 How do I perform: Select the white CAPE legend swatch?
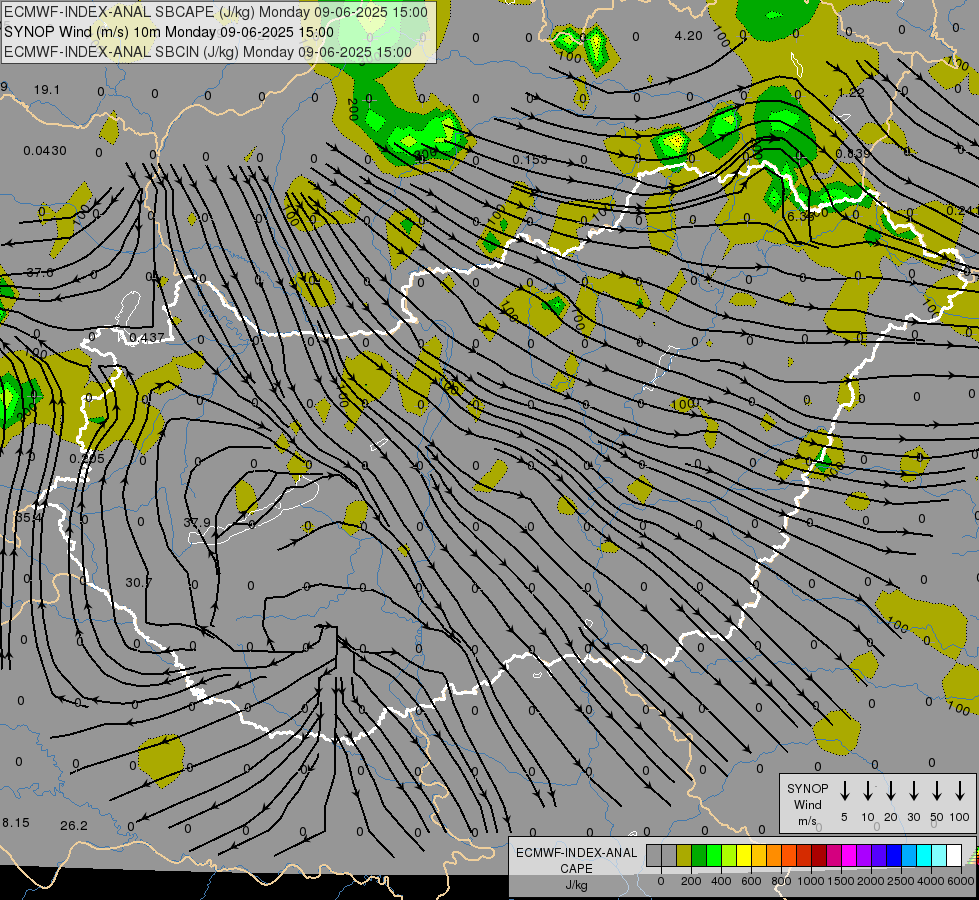coord(953,856)
